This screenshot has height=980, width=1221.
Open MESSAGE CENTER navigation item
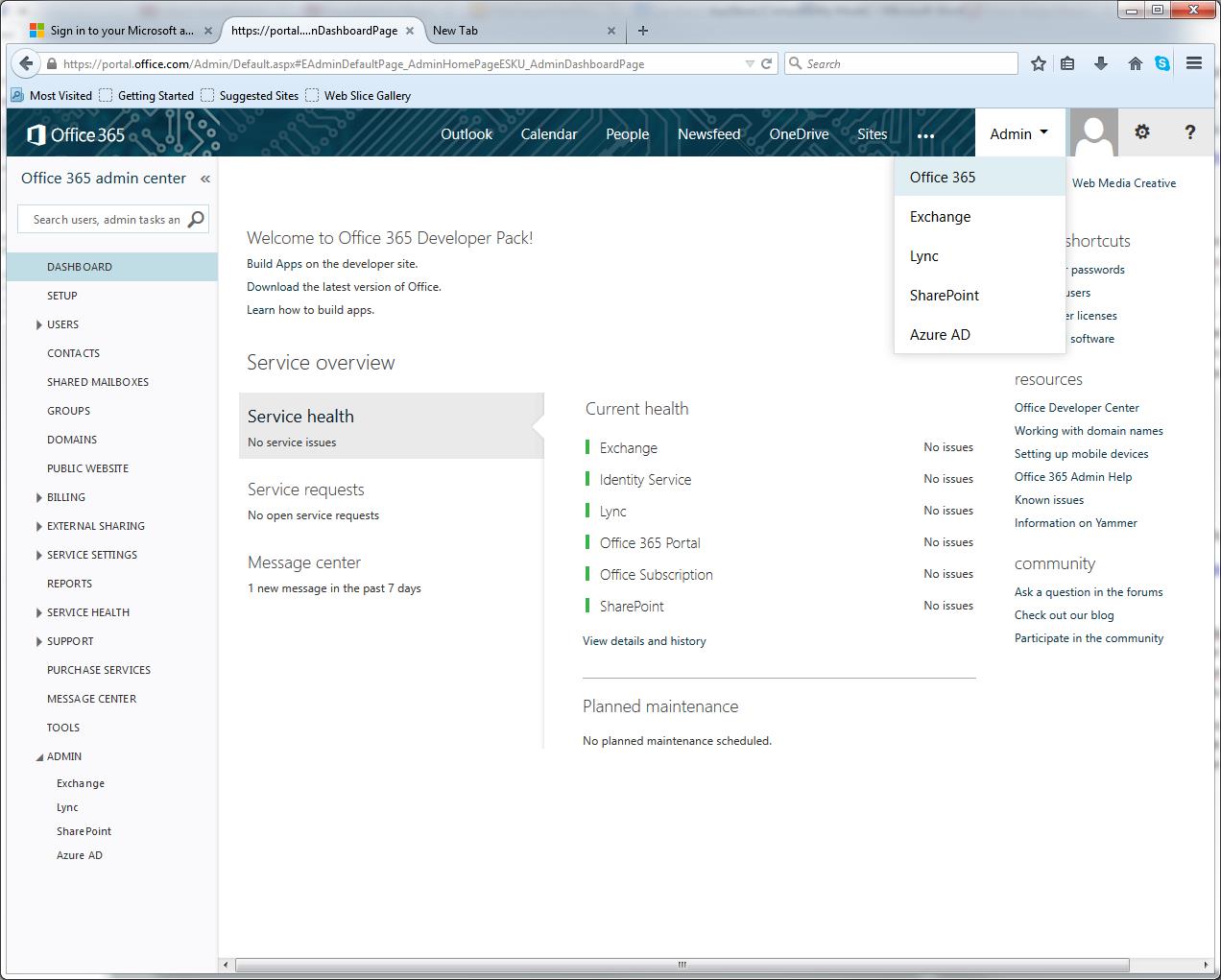[92, 699]
